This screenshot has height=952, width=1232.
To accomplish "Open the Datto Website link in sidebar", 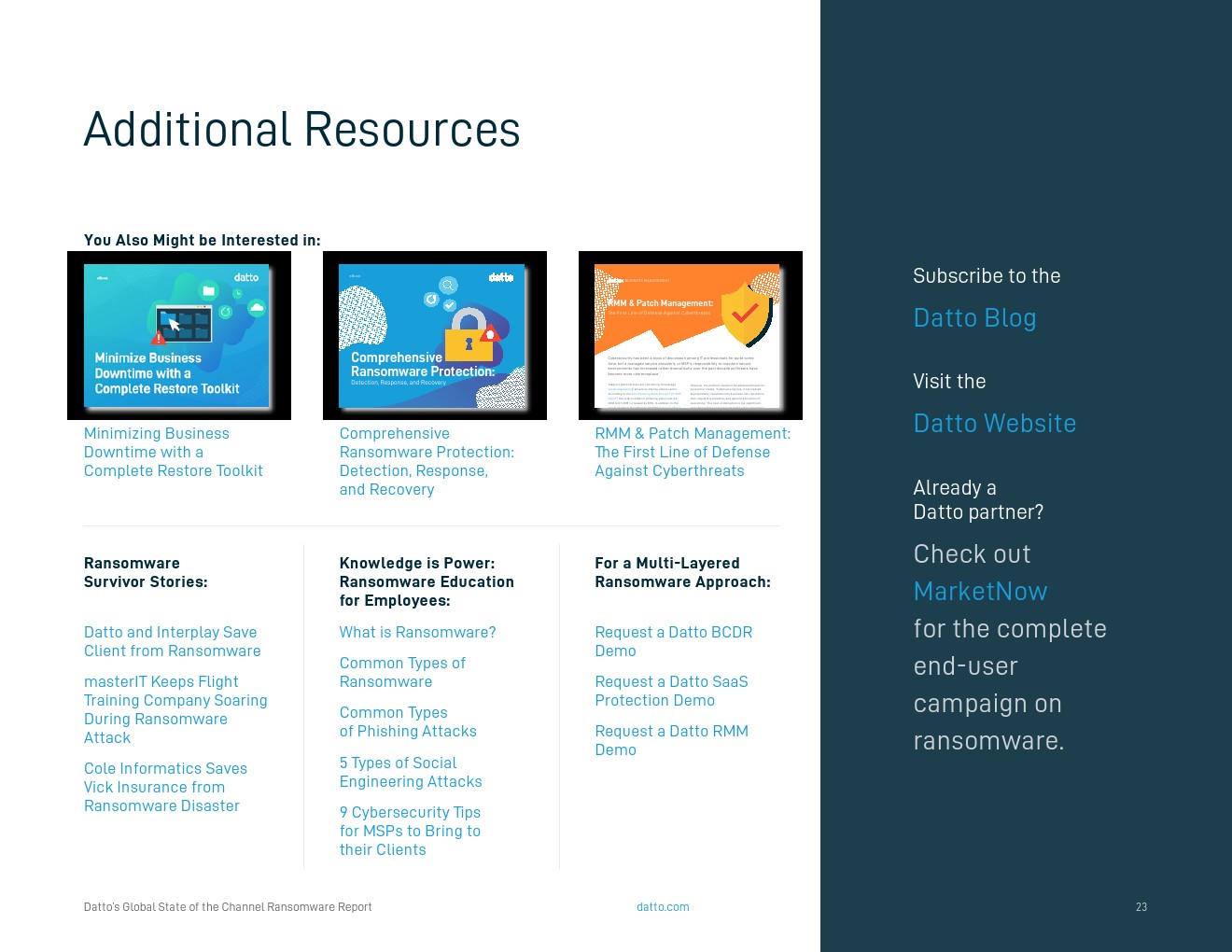I will (994, 424).
